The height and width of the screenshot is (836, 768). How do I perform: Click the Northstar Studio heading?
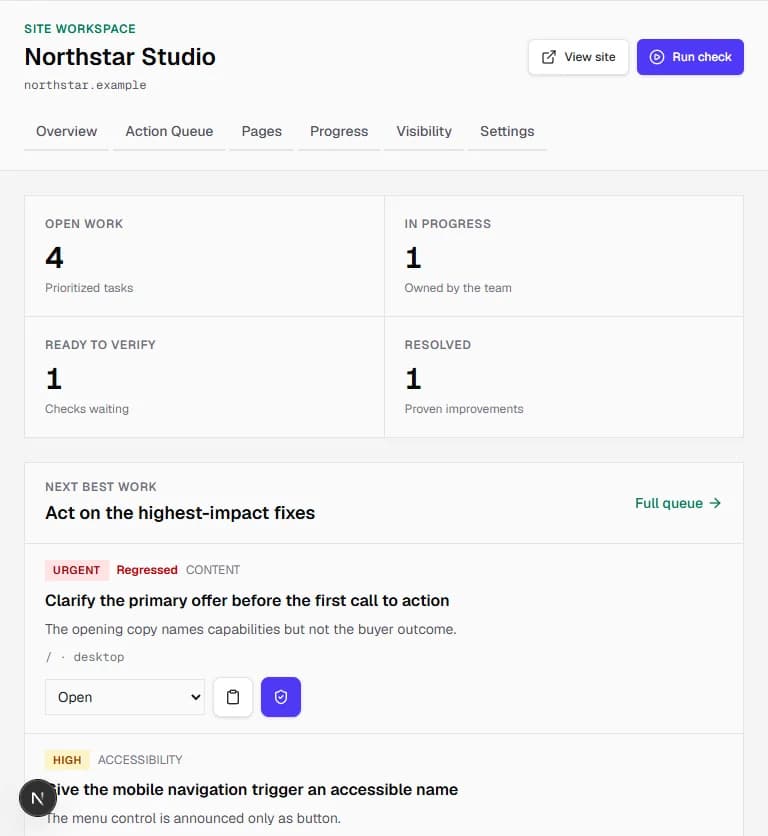tap(120, 57)
